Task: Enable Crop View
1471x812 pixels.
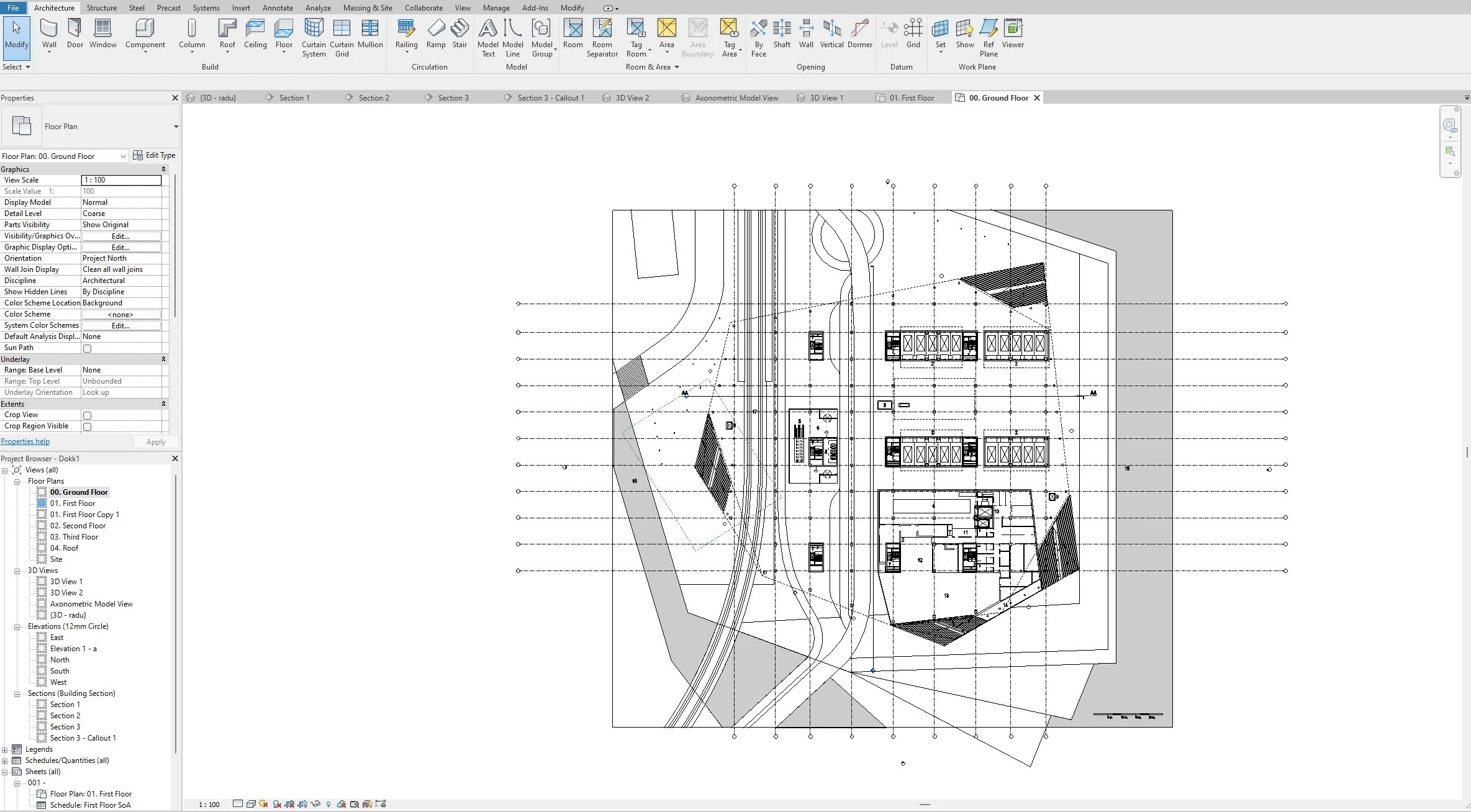Action: click(87, 415)
